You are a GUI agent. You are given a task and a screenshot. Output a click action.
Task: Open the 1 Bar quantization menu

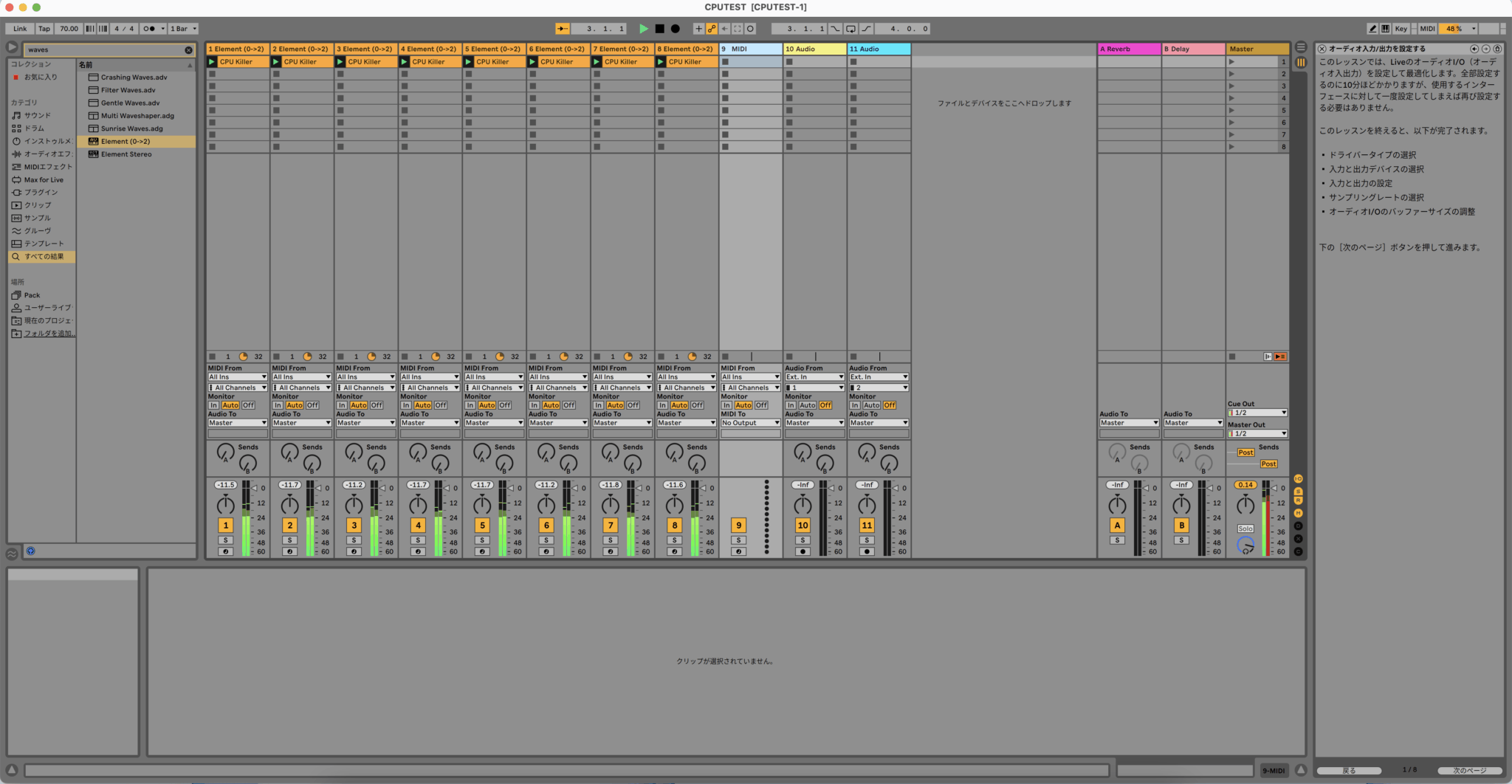point(183,29)
